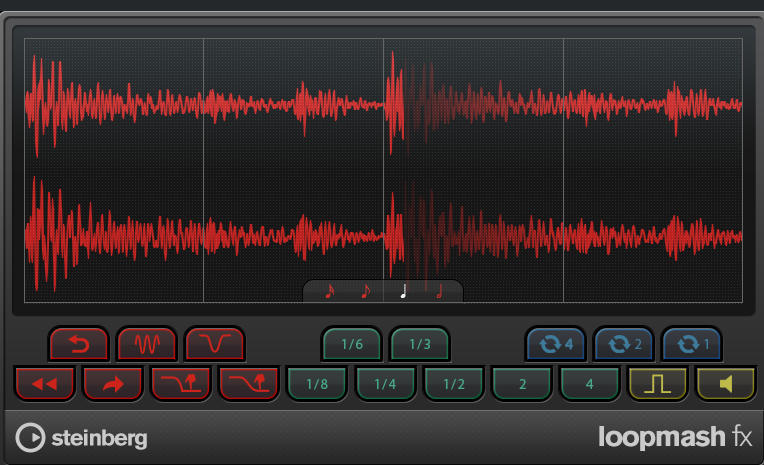764x465 pixels.
Task: Trigger the green 1/2 pad
Action: pyautogui.click(x=454, y=384)
